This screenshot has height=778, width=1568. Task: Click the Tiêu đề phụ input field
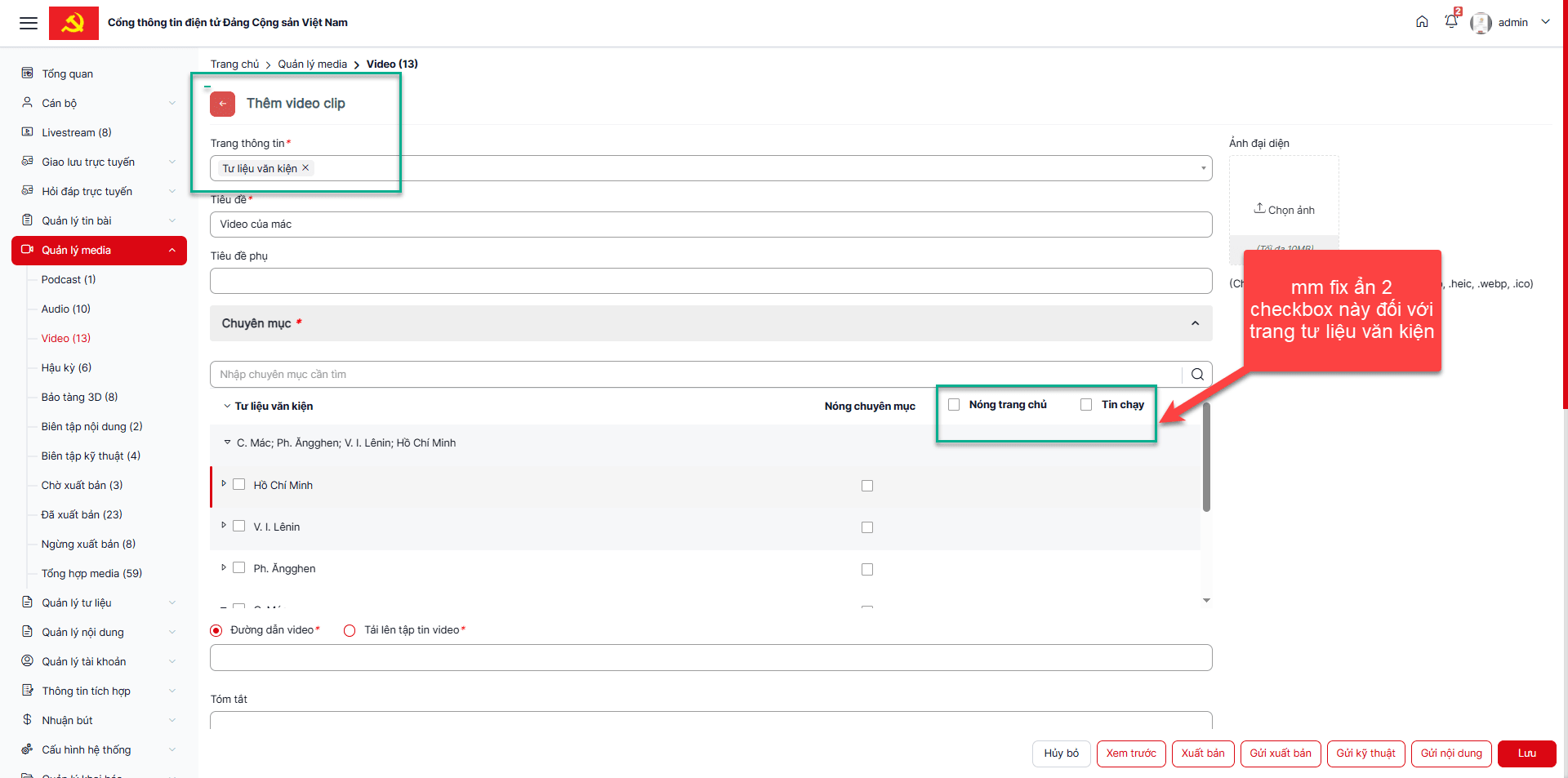click(710, 282)
